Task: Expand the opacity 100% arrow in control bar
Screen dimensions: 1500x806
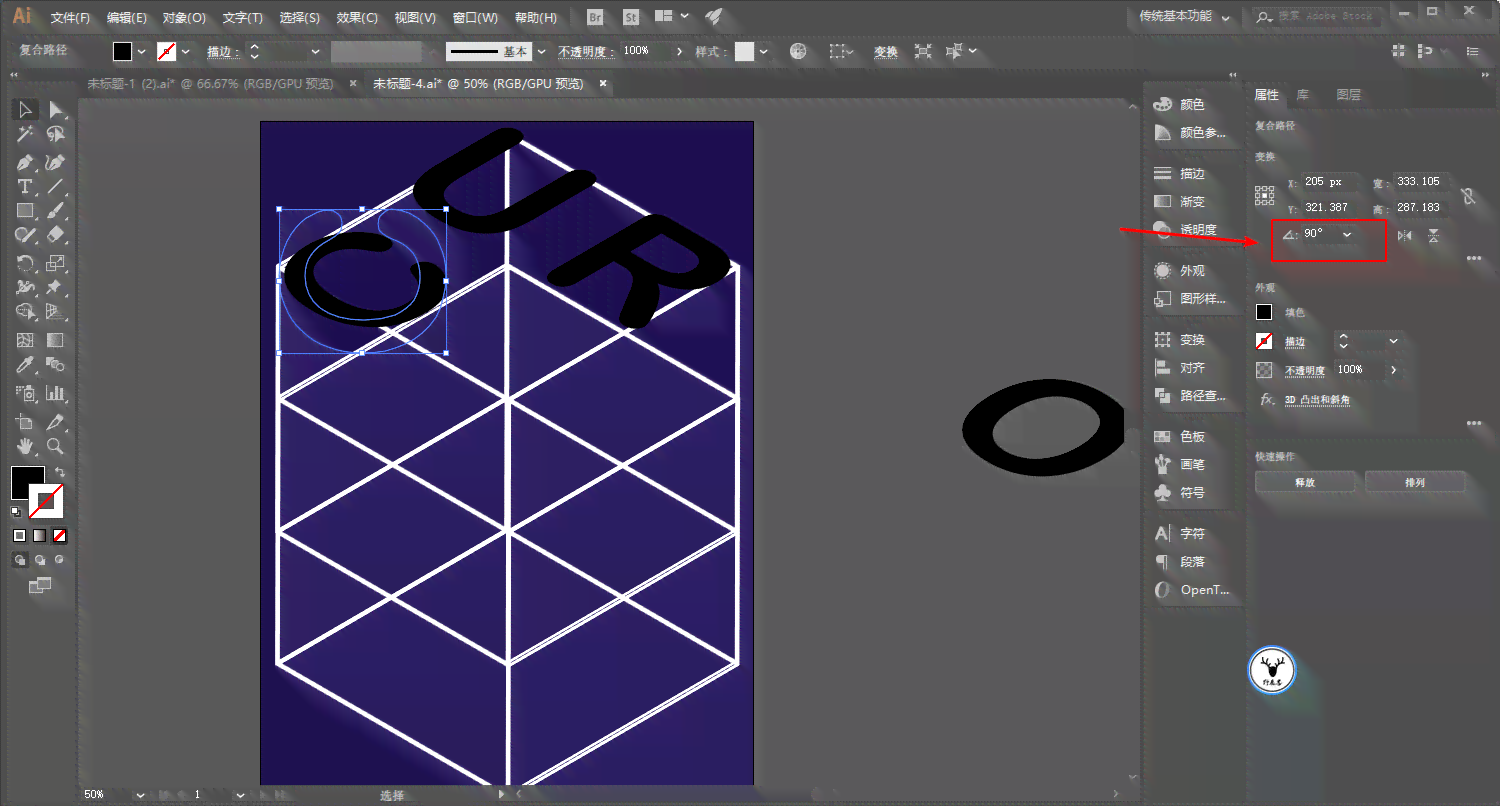Action: pyautogui.click(x=680, y=51)
